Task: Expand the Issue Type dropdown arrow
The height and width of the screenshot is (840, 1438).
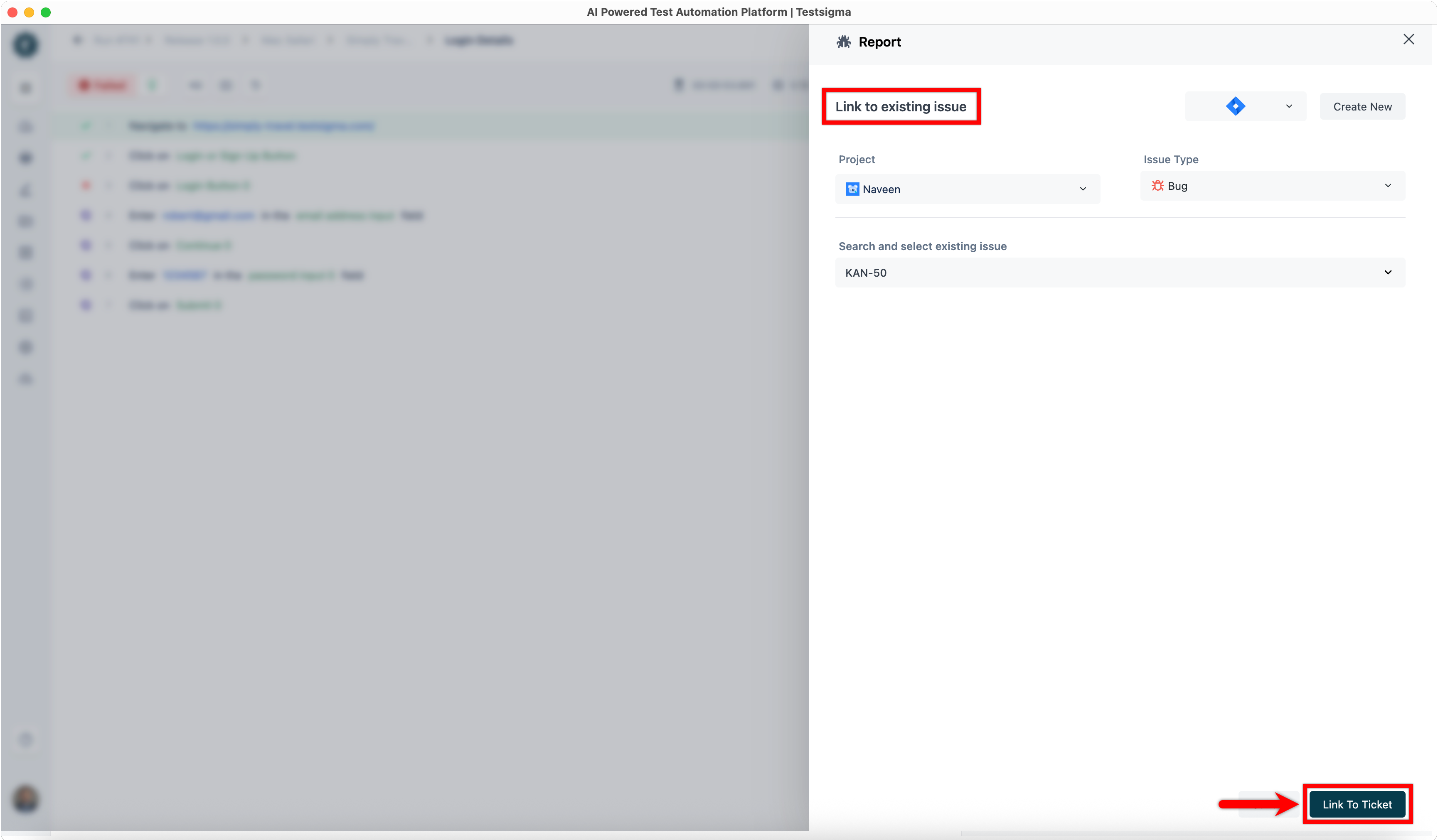Action: (x=1388, y=186)
